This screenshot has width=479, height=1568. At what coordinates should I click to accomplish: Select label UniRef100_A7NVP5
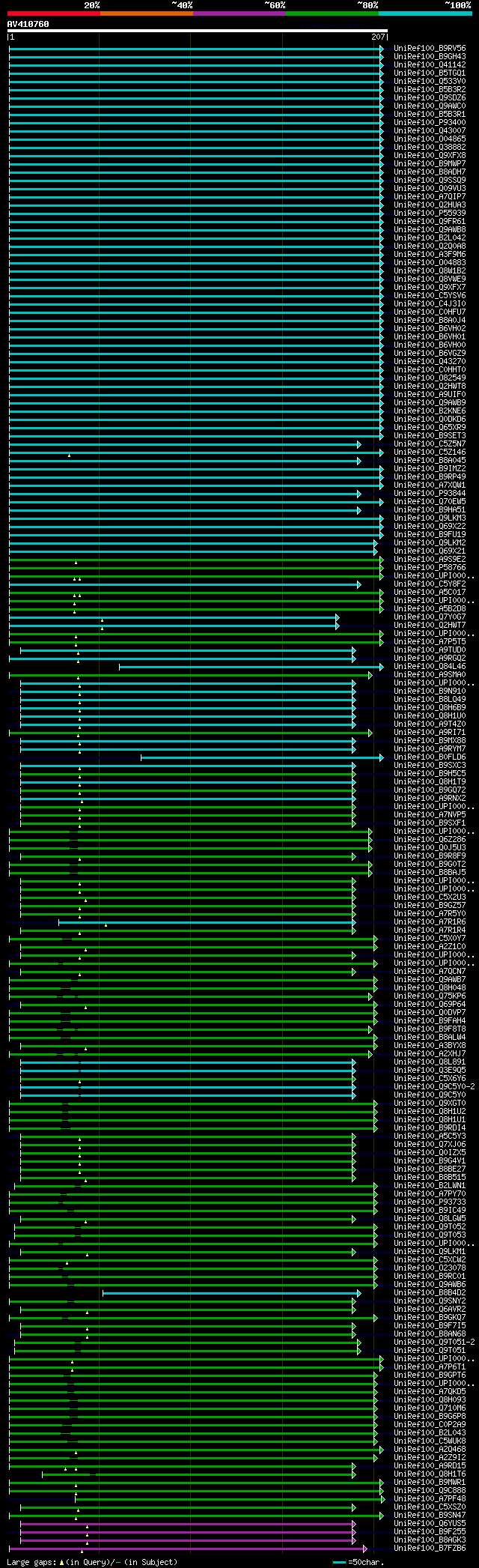coord(430,814)
